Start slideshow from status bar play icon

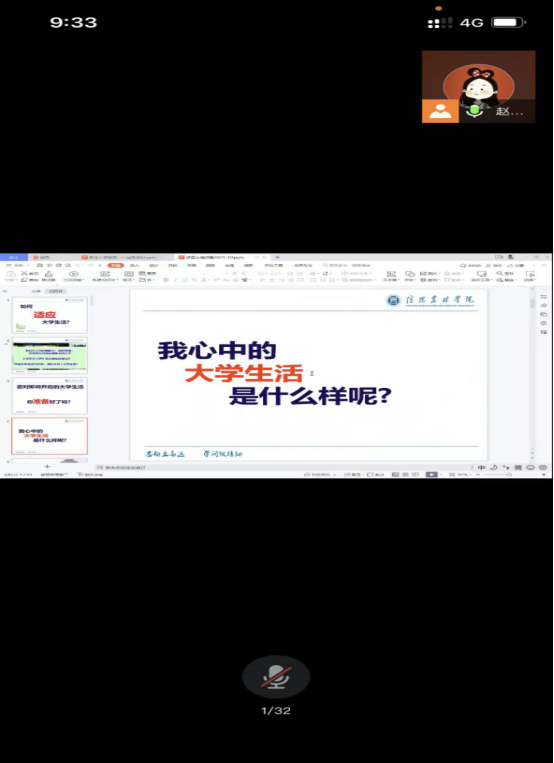pyautogui.click(x=431, y=474)
